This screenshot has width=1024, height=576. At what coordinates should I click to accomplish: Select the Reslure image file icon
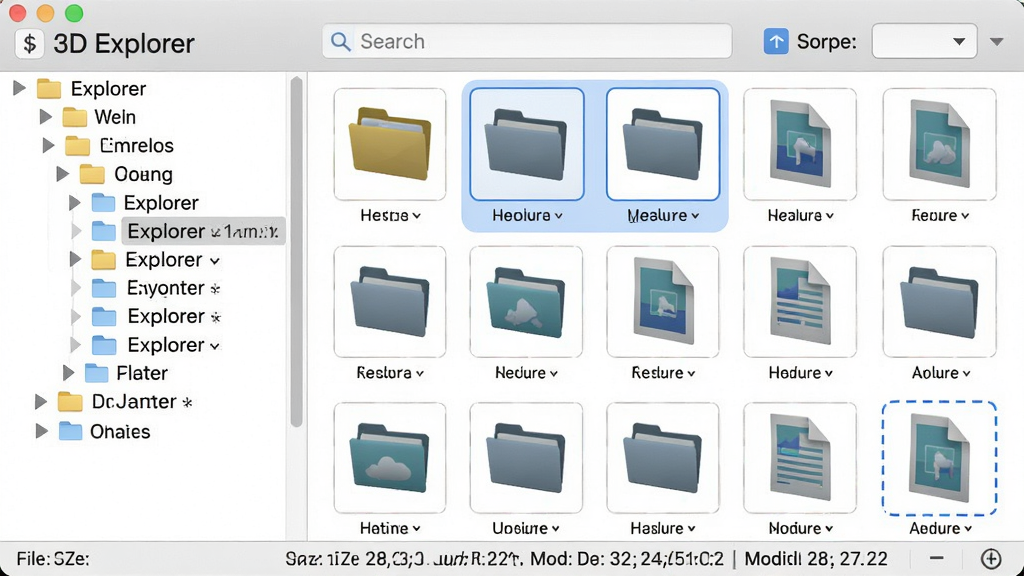pos(663,302)
